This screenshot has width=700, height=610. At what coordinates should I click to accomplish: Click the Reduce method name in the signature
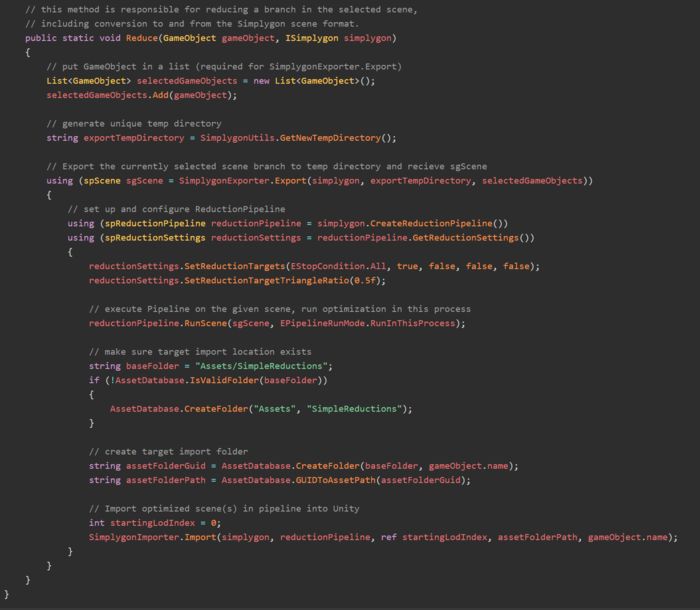(142, 38)
